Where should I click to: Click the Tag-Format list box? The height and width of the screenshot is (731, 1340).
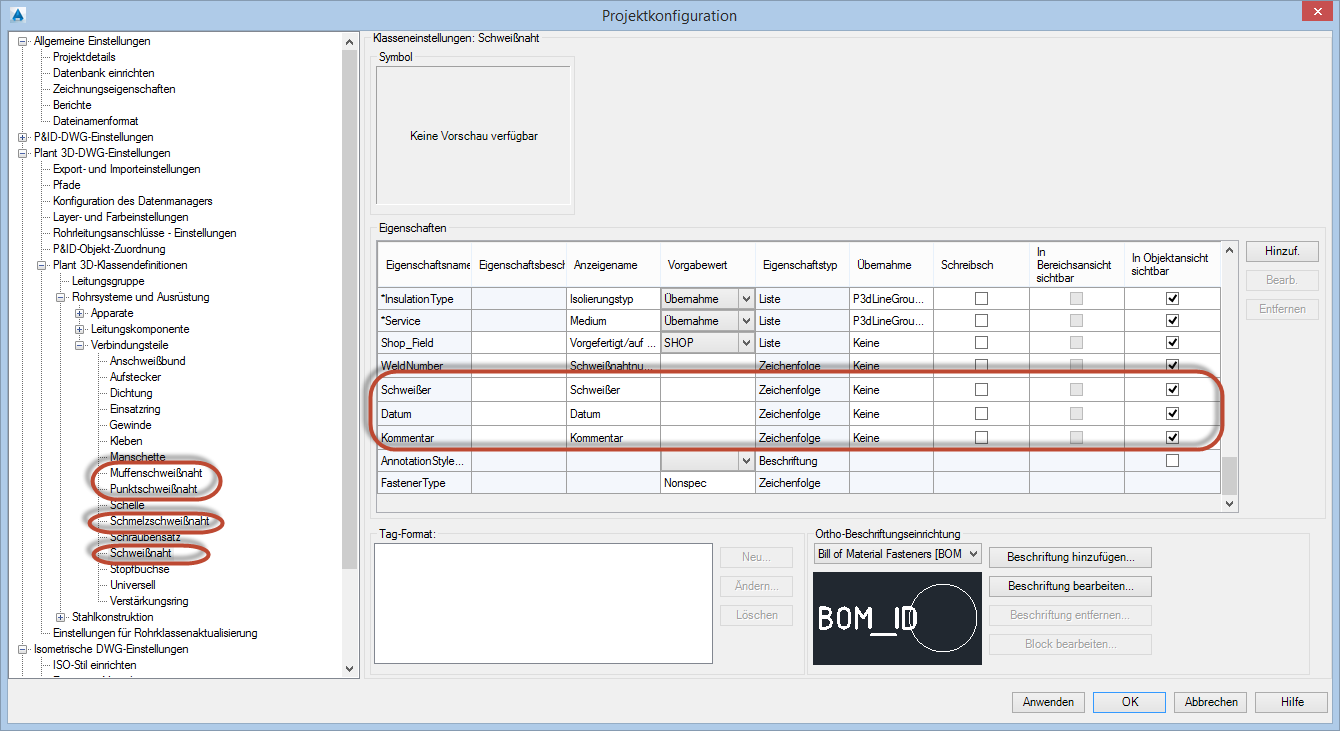[542, 603]
